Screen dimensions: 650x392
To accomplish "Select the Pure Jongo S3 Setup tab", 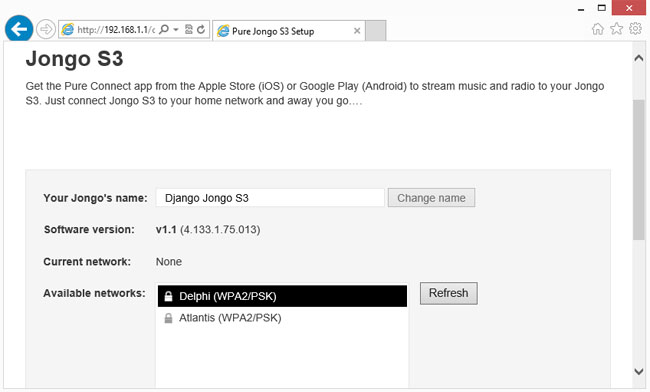I will 289,31.
